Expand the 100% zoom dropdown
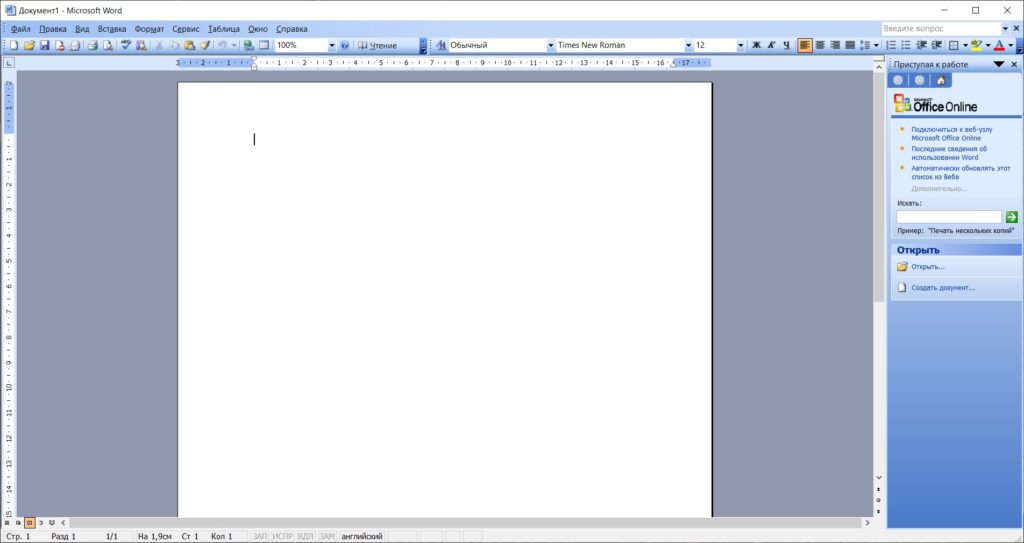Viewport: 1024px width, 543px height. coord(332,45)
